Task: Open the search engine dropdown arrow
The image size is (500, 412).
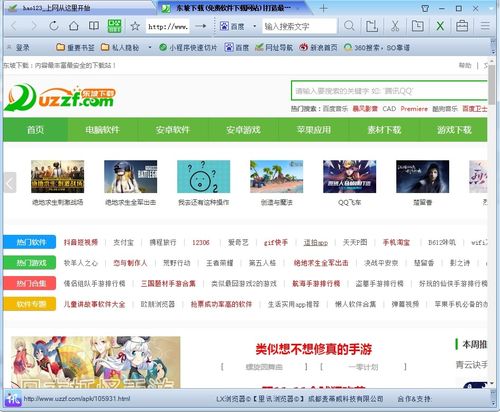Action: click(x=254, y=26)
